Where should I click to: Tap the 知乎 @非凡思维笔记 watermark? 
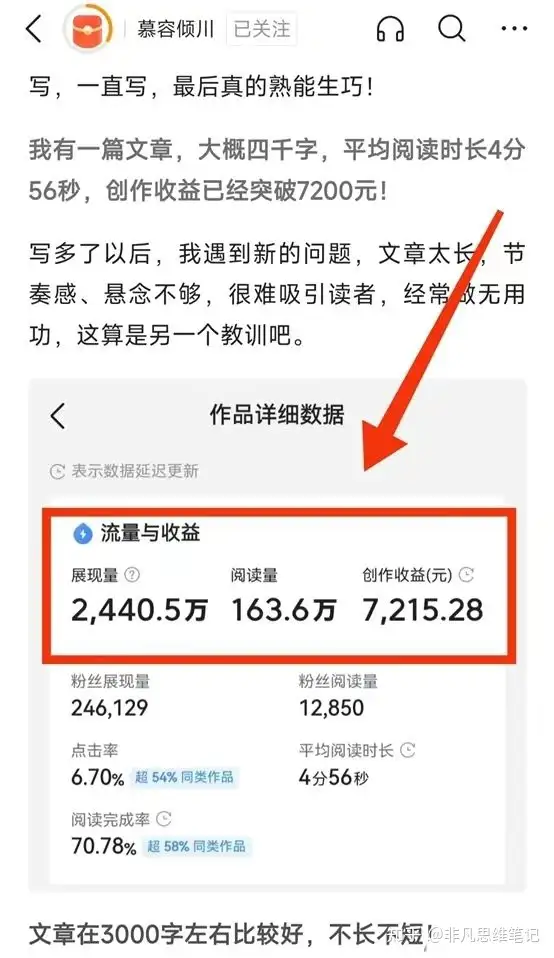[464, 935]
